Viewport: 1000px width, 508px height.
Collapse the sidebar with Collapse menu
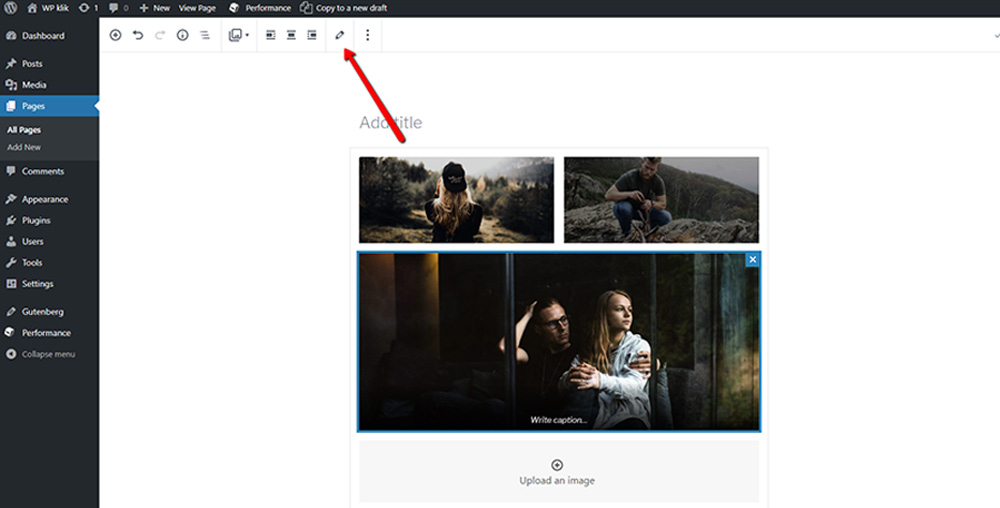pos(41,354)
